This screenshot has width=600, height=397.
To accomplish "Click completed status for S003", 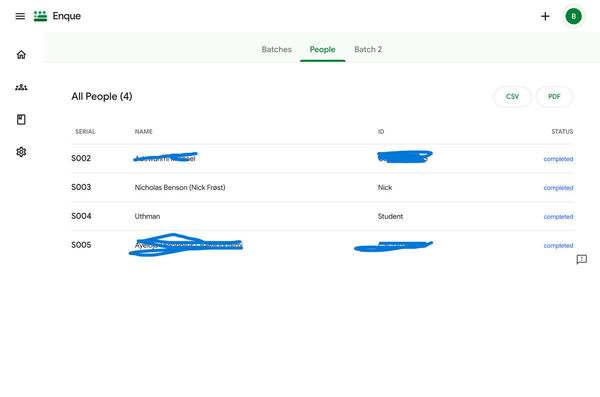I will (558, 188).
